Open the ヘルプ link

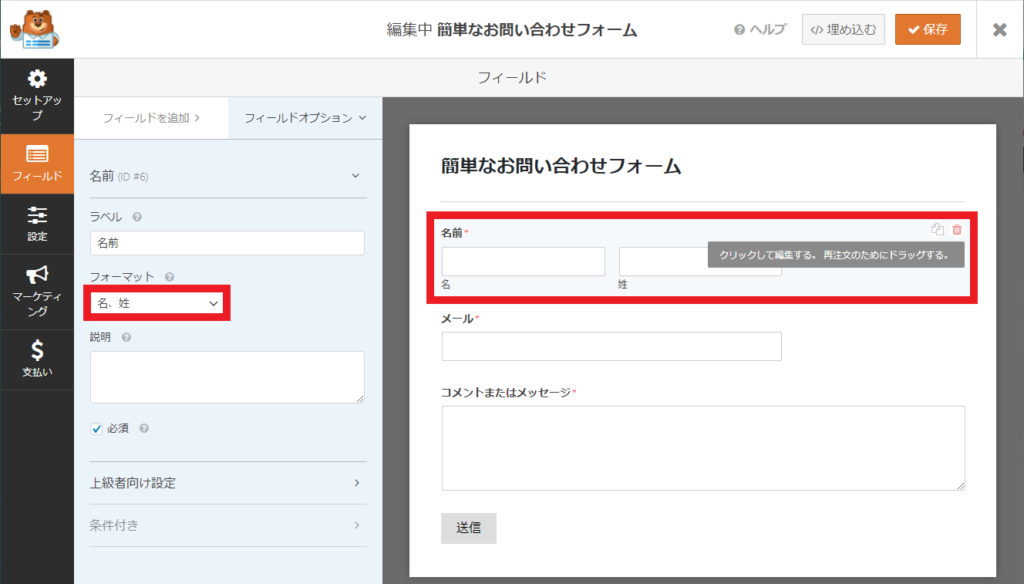point(760,30)
